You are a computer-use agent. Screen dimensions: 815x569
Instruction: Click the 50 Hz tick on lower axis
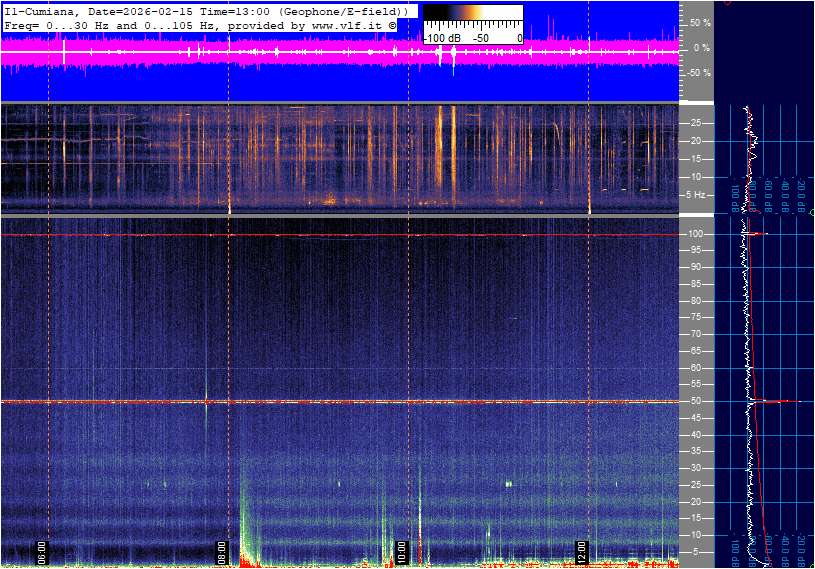(x=695, y=401)
